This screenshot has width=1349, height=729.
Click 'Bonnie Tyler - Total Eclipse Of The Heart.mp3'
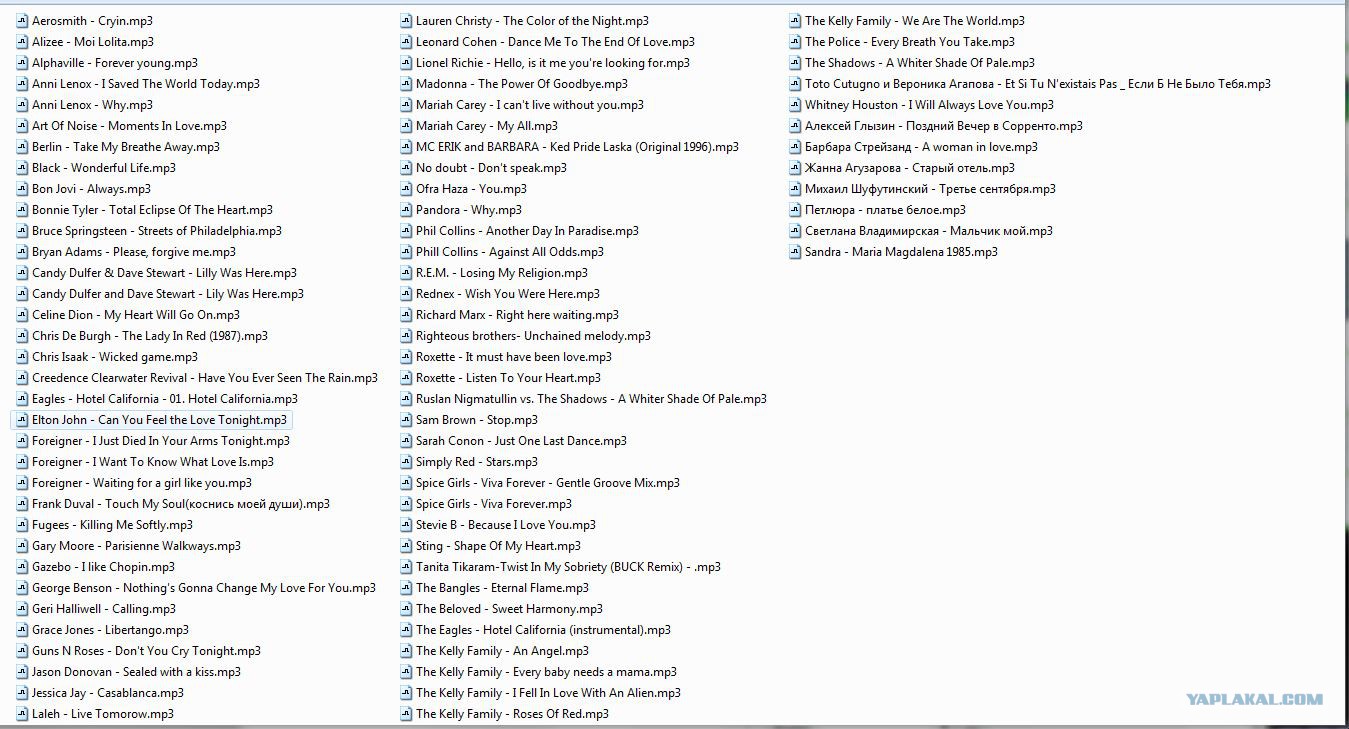click(152, 210)
